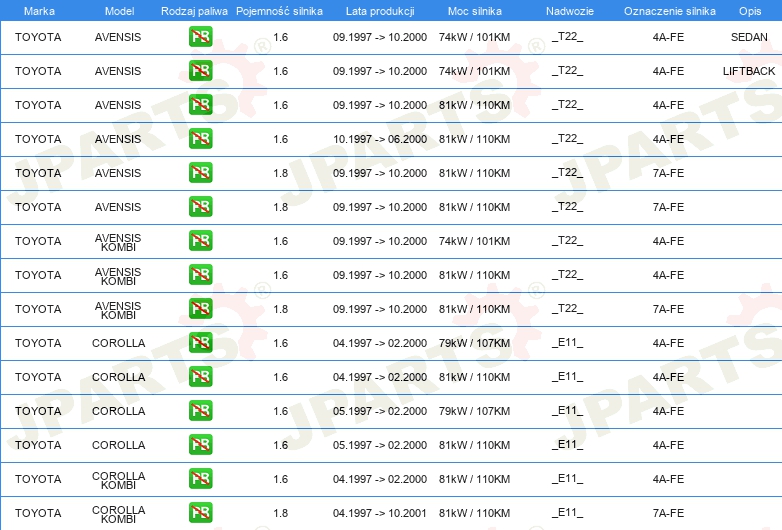Click the Moc silnika column header

474,10
